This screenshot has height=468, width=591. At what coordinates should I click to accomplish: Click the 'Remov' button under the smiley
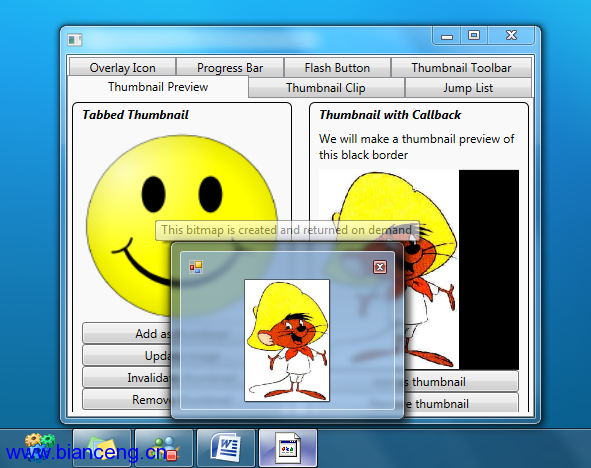point(127,399)
